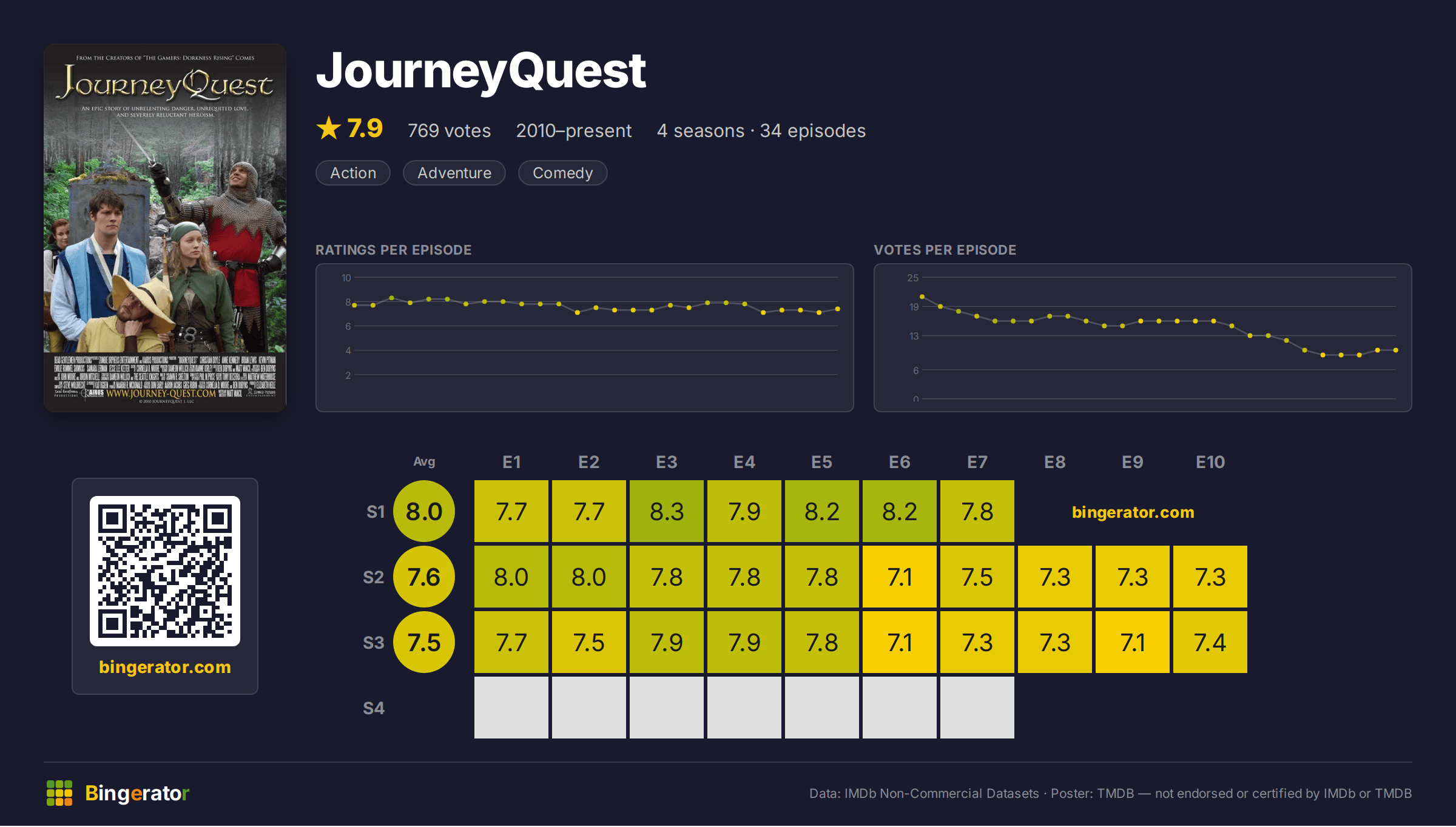Click the Bingerator wordmark in footer
Screen dimensions: 1456x827
137,793
